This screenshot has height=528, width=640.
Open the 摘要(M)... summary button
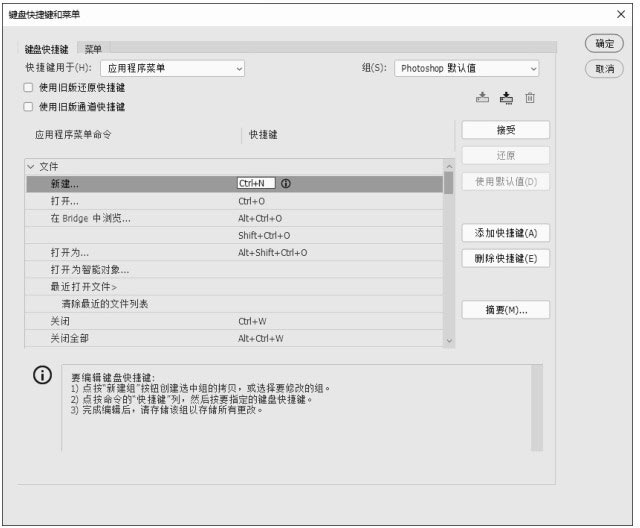(x=505, y=310)
